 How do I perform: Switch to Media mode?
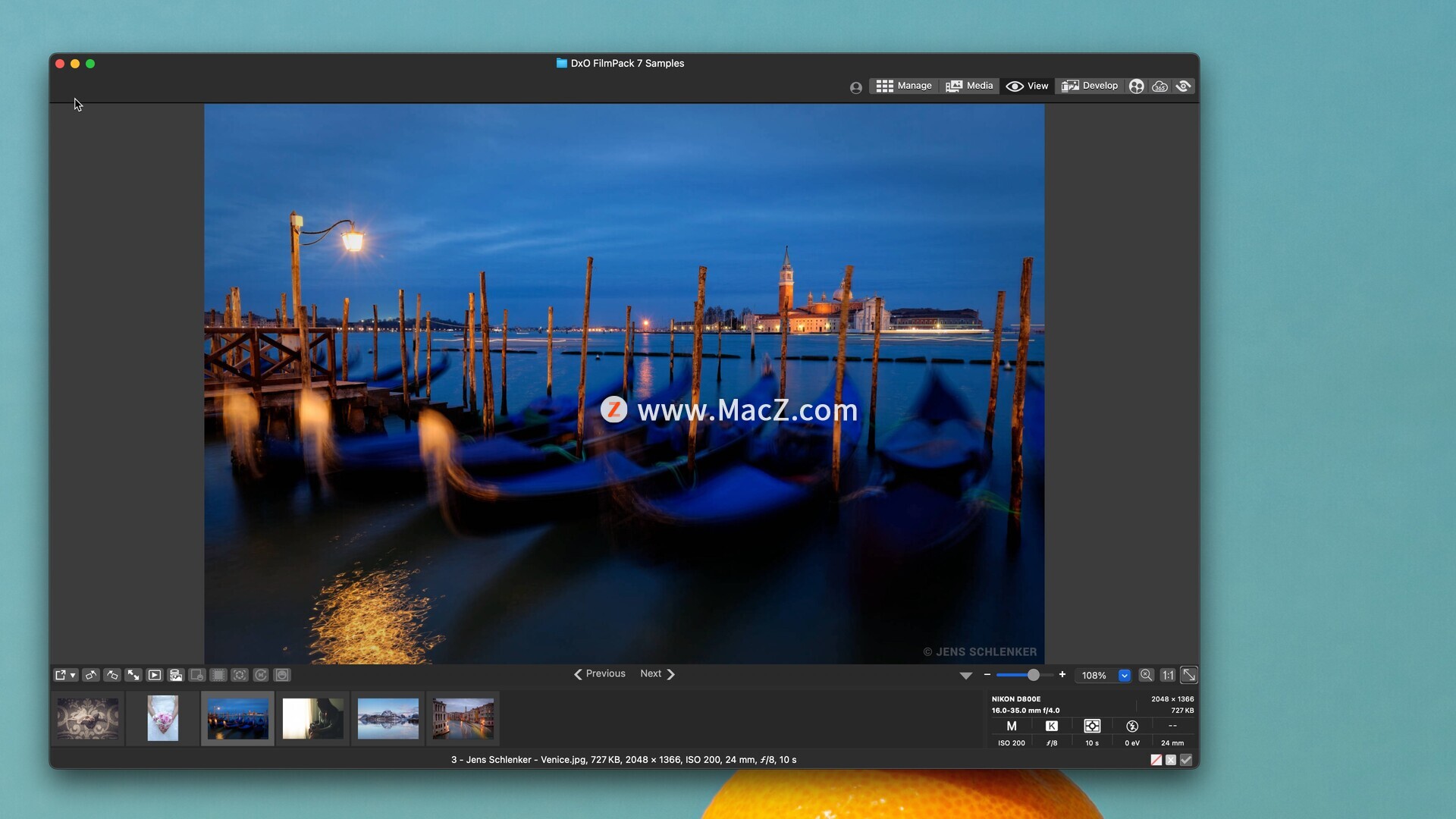pyautogui.click(x=969, y=86)
